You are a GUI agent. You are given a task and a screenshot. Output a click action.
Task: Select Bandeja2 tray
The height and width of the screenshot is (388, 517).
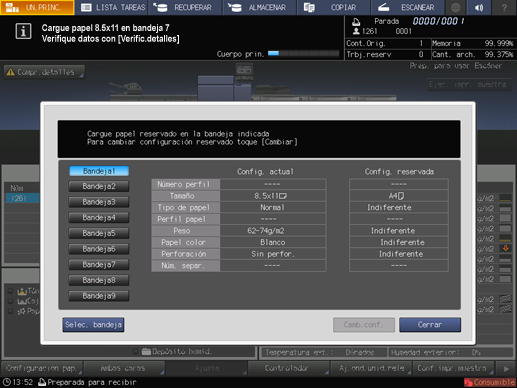pyautogui.click(x=99, y=186)
